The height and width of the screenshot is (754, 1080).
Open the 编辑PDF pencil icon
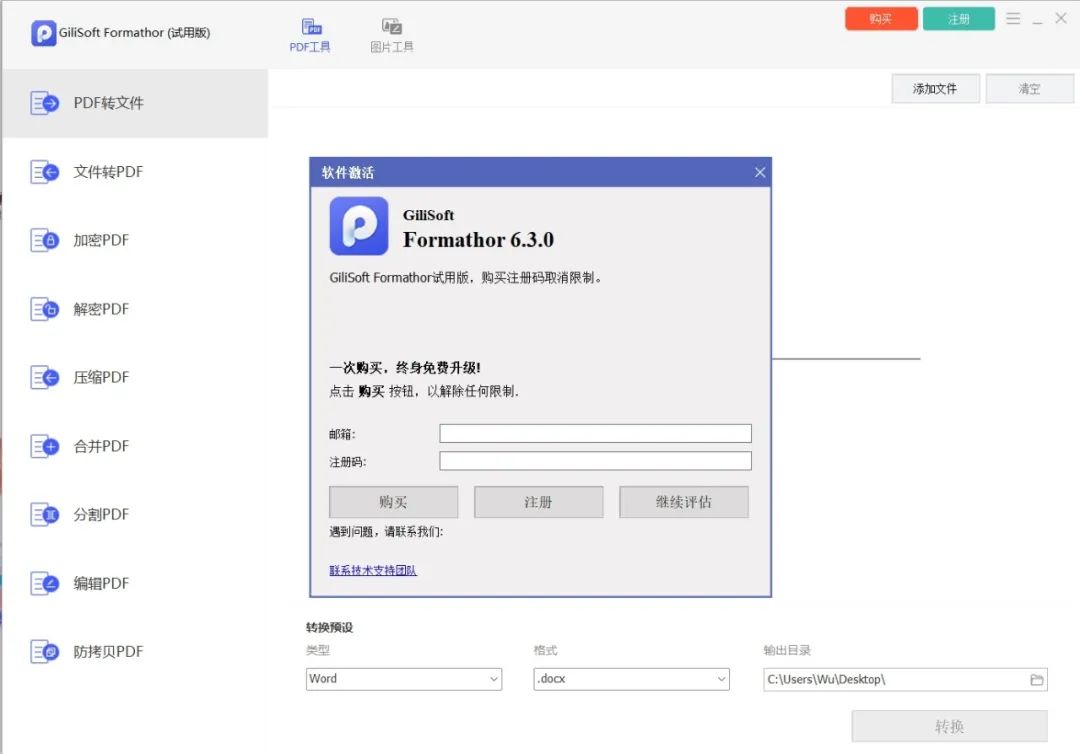pyautogui.click(x=45, y=583)
